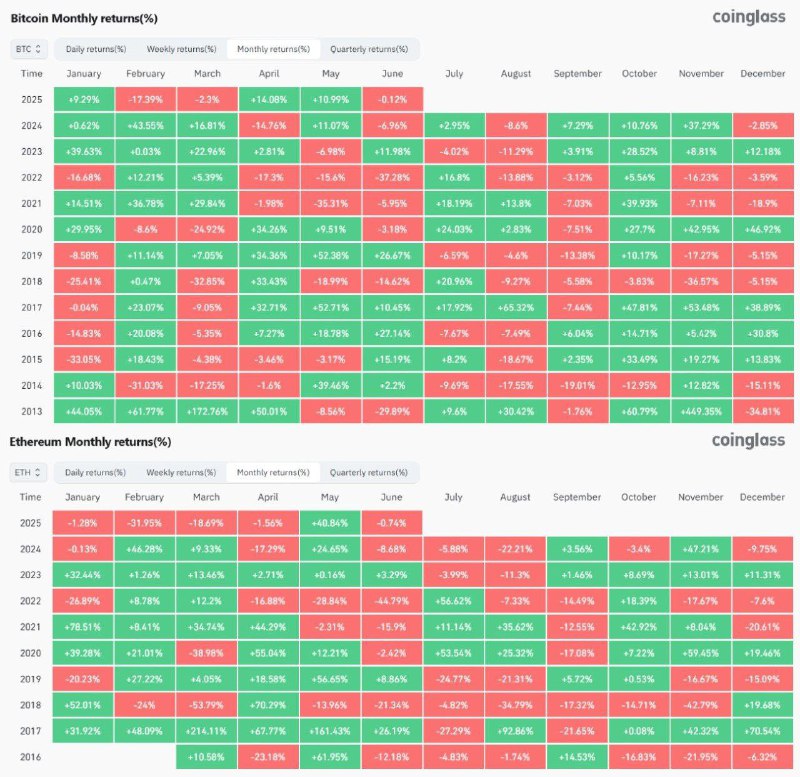Select Ethereum March 2017 +214.11% cell
Viewport: 800px width, 777px height.
[206, 731]
